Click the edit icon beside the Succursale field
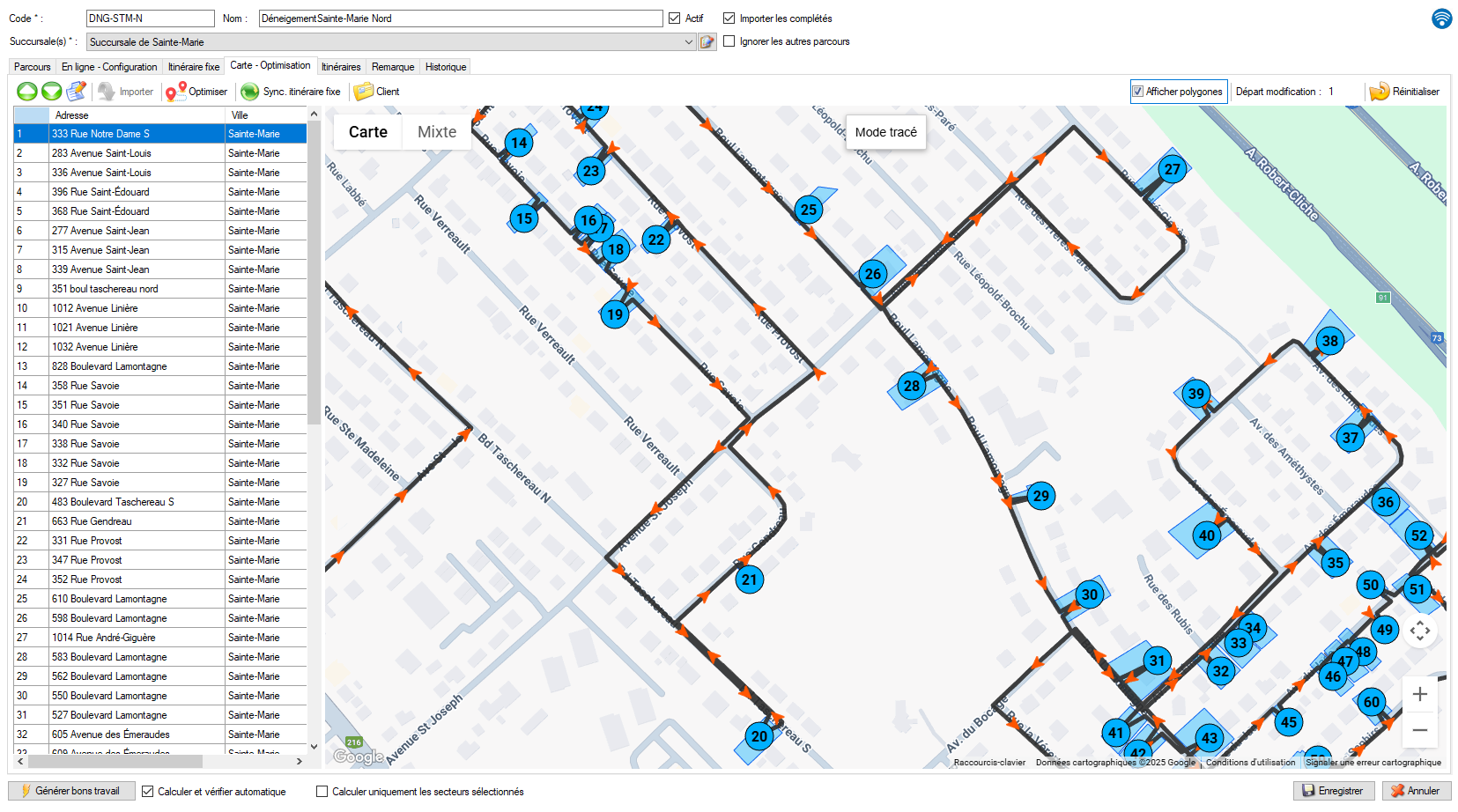The width and height of the screenshot is (1458, 812). point(707,42)
